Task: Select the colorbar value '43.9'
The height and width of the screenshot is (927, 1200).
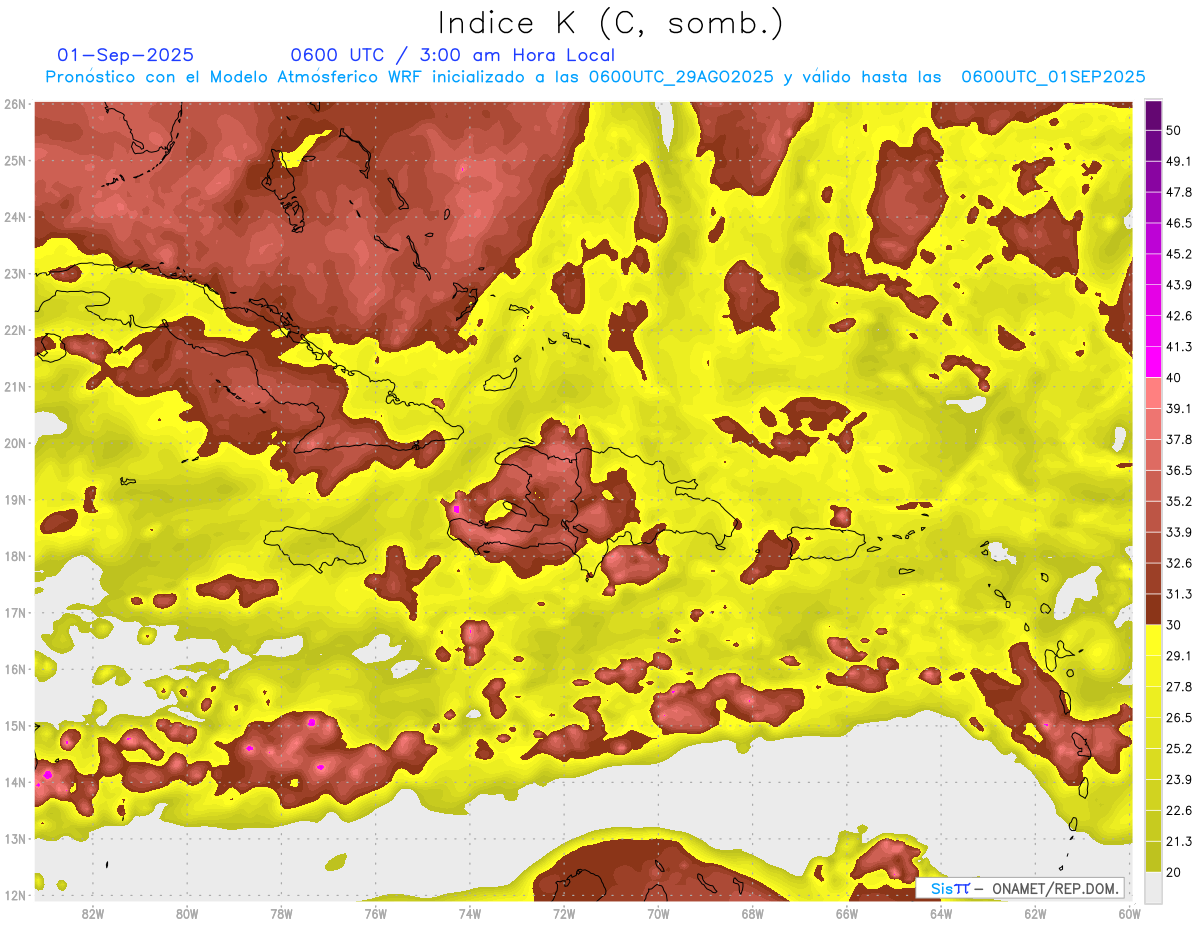Action: tap(1178, 285)
